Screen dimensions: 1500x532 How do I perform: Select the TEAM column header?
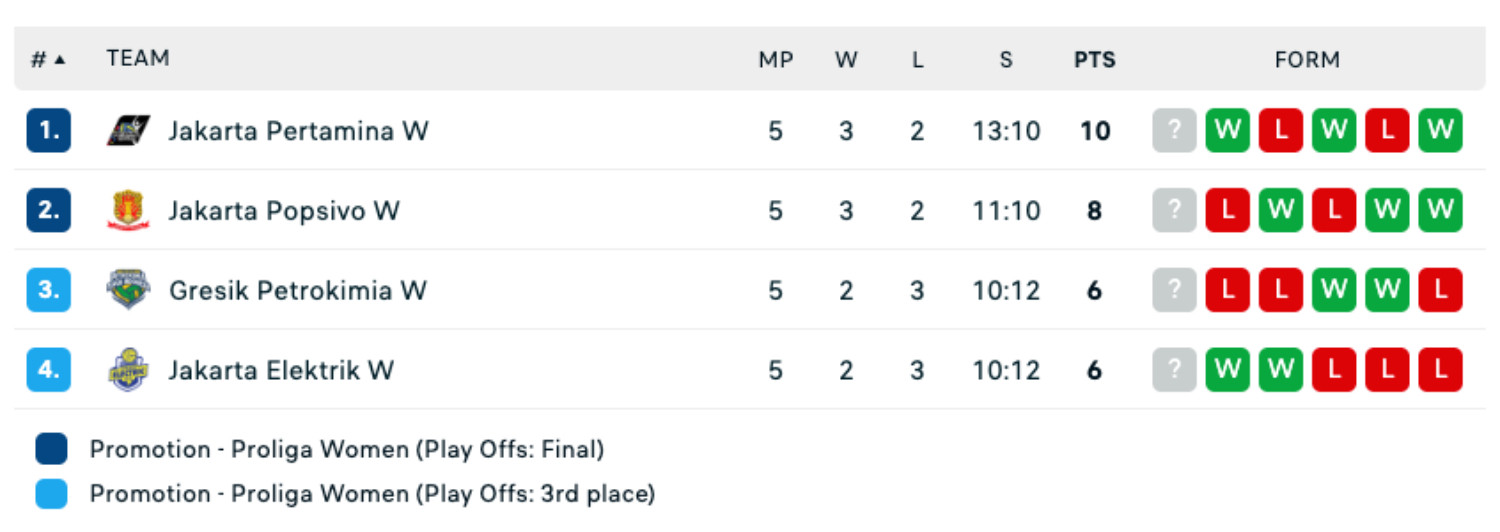[138, 58]
